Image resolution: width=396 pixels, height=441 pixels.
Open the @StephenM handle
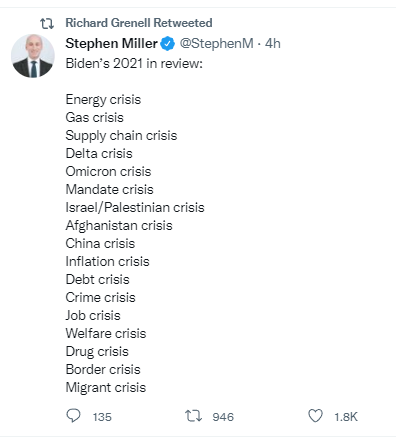tap(216, 44)
